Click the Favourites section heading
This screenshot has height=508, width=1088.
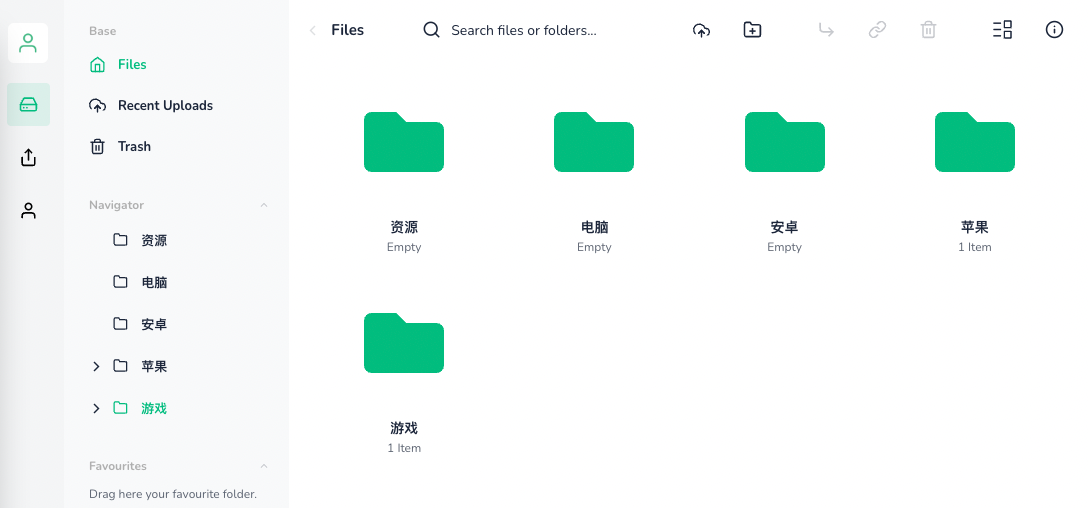118,466
